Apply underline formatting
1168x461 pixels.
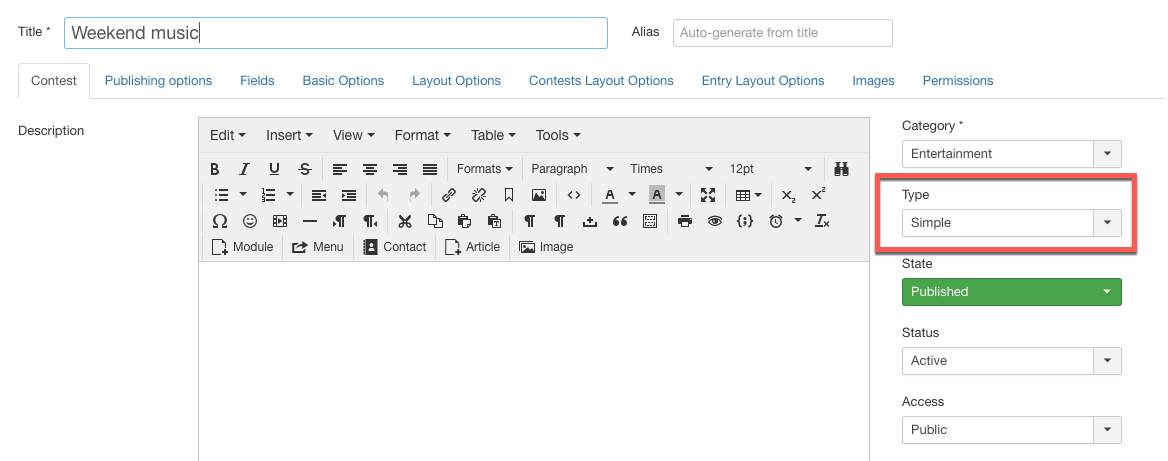pyautogui.click(x=274, y=169)
